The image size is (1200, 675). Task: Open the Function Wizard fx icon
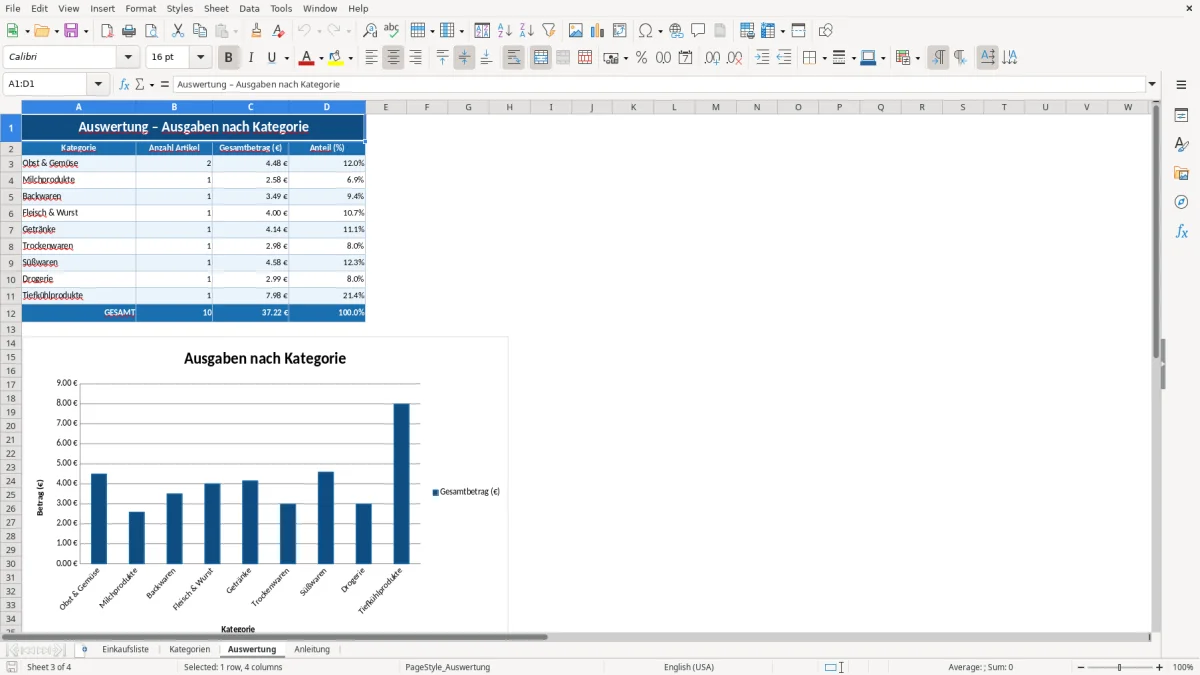tap(124, 85)
